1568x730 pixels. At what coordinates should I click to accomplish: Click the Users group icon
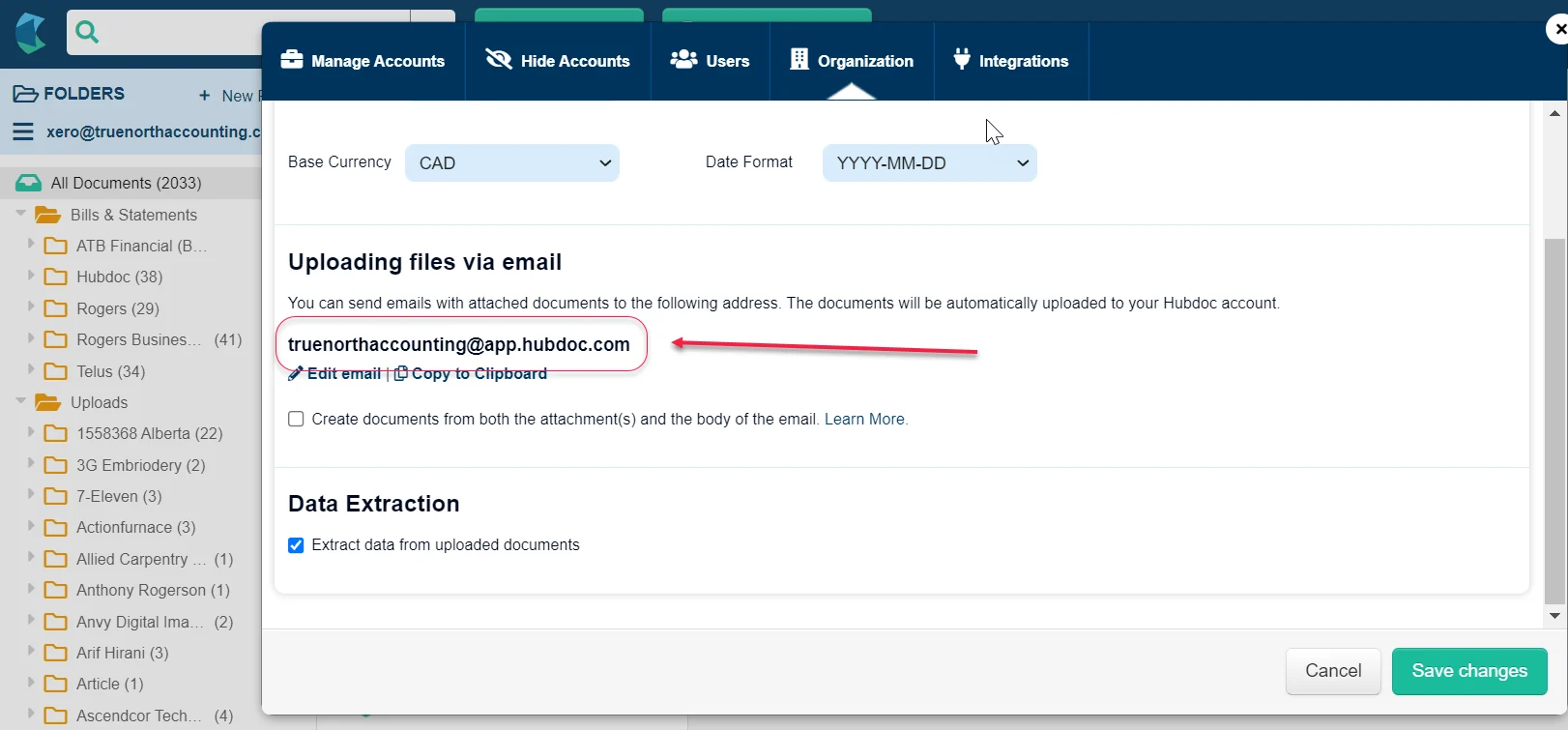point(684,60)
